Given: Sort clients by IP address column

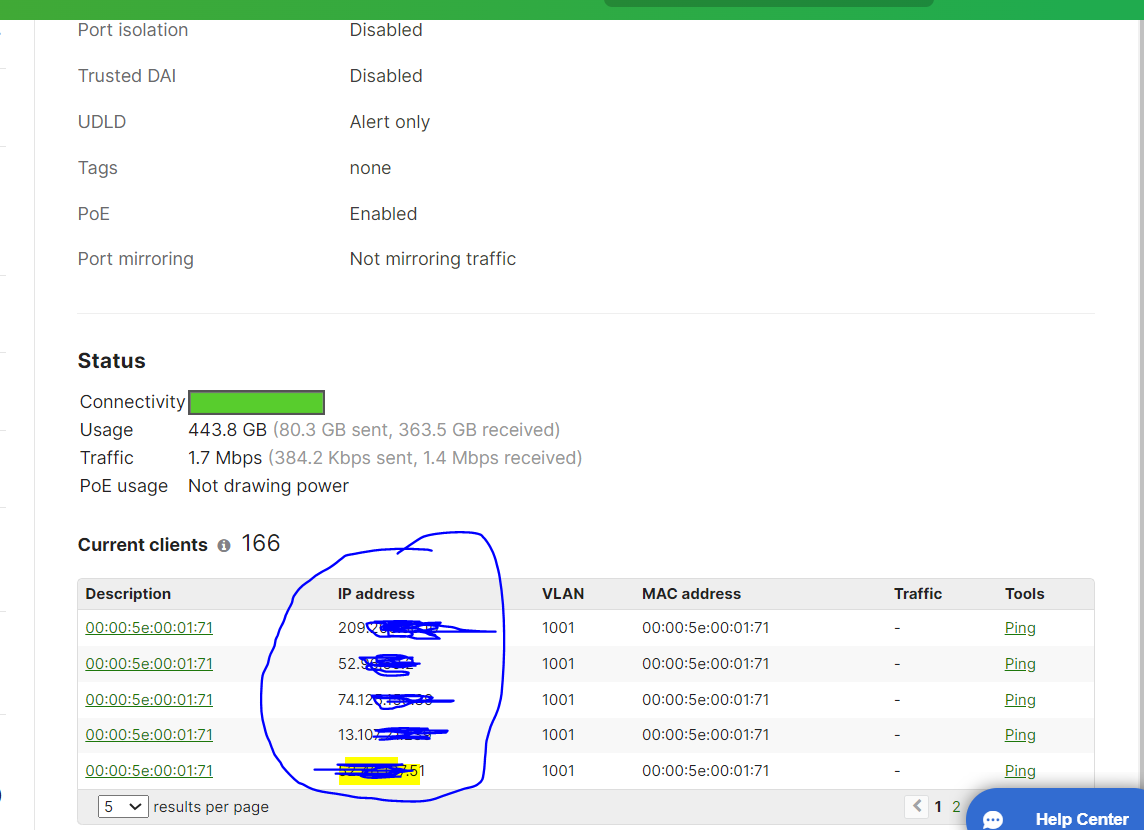Looking at the screenshot, I should [x=376, y=593].
